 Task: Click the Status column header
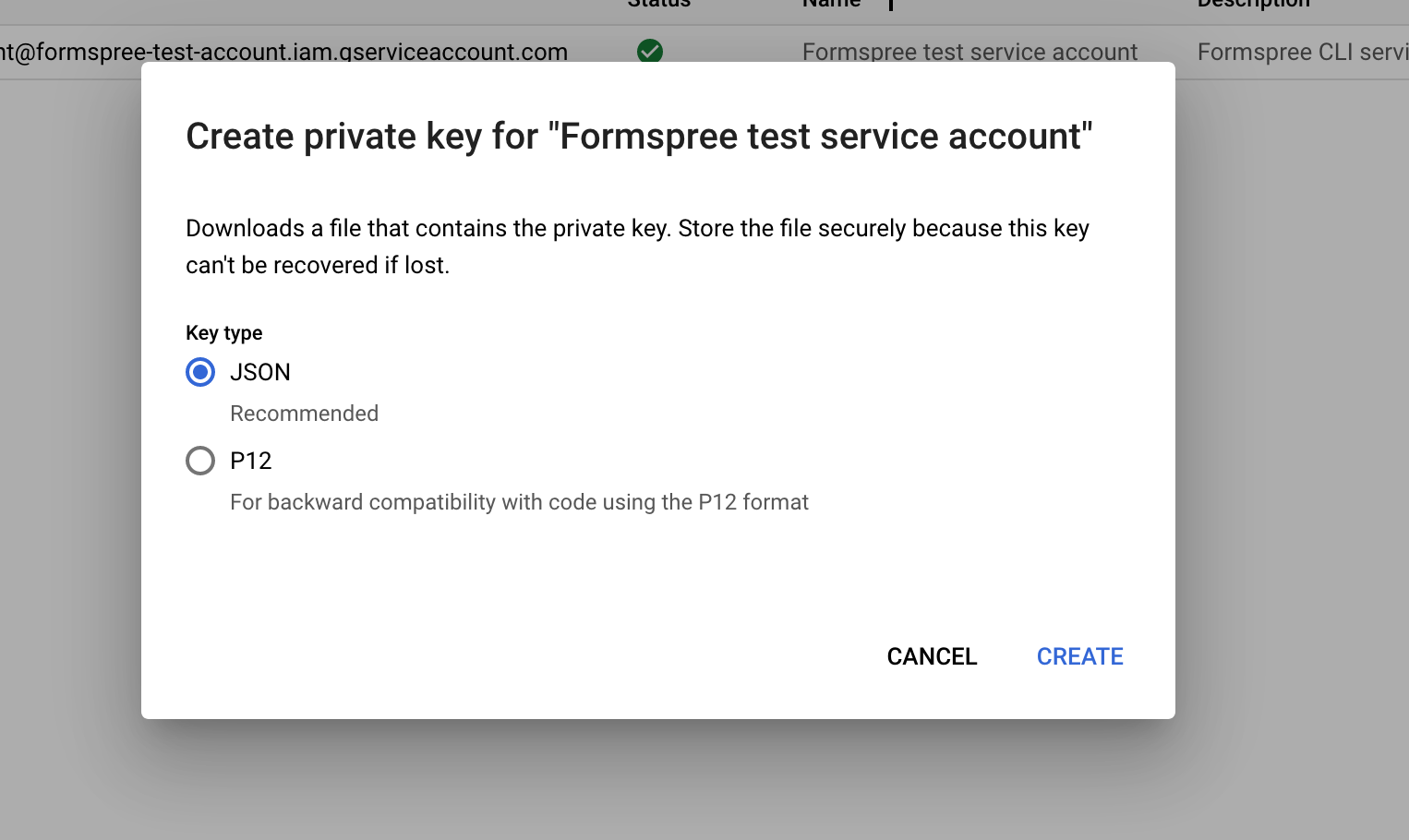click(x=658, y=4)
